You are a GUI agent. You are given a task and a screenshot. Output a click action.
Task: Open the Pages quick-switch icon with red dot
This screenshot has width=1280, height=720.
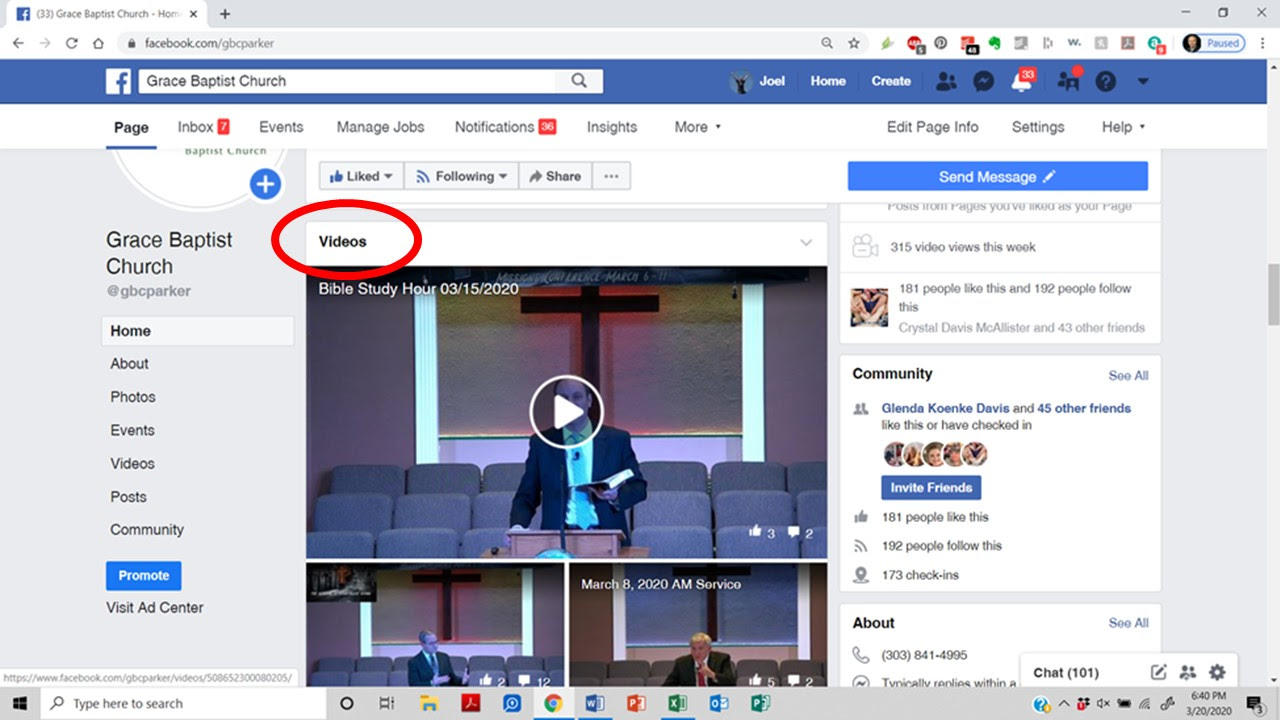pyautogui.click(x=1068, y=81)
